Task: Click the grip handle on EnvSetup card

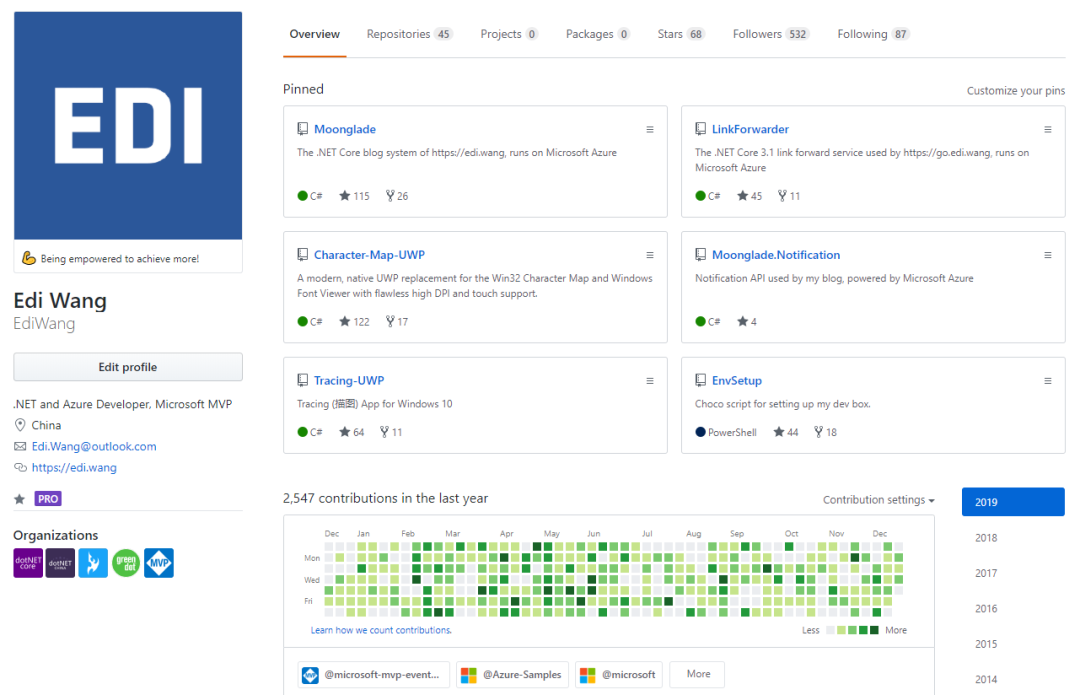Action: coord(1048,381)
